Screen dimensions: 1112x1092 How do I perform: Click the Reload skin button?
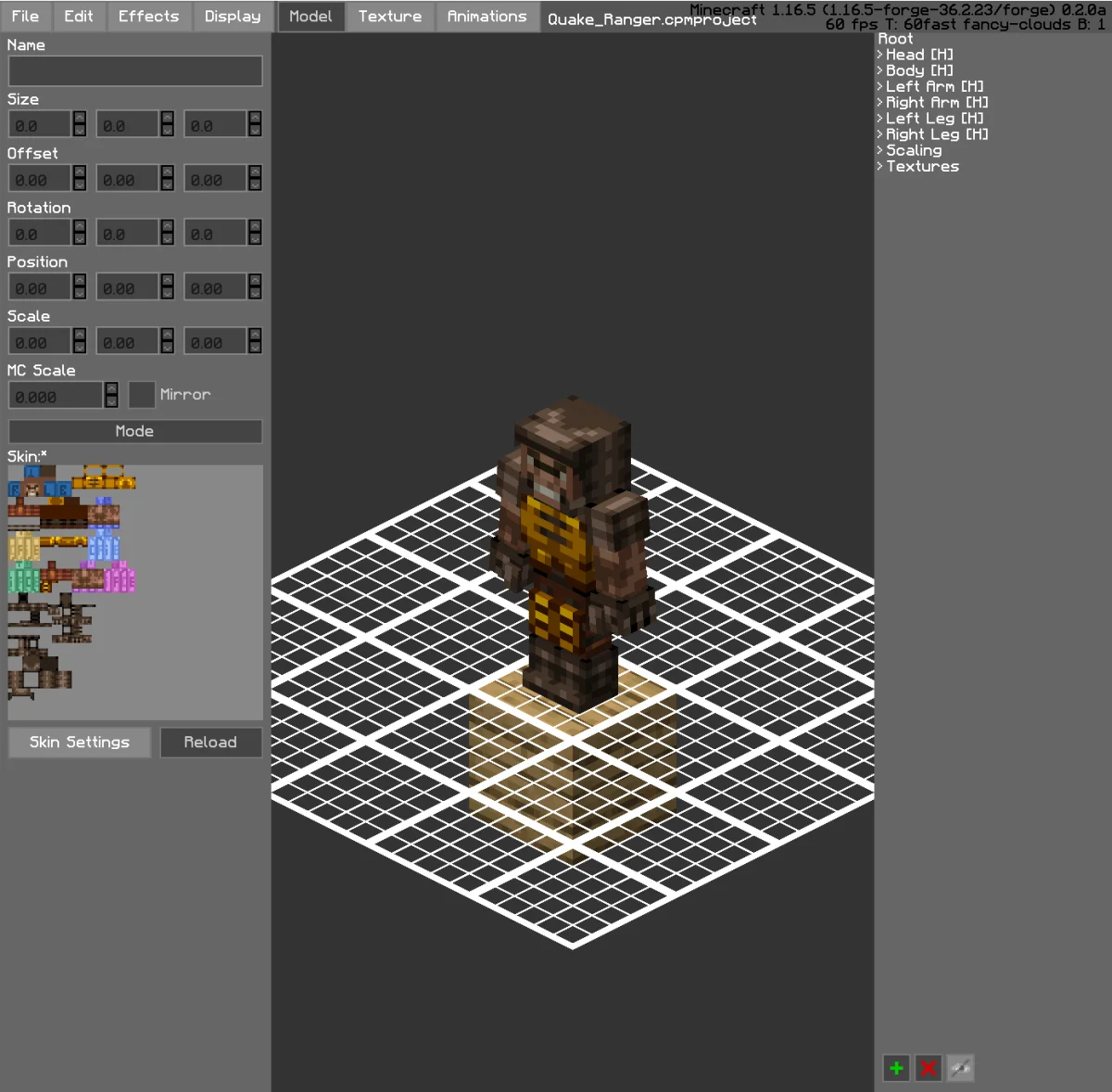tap(210, 743)
